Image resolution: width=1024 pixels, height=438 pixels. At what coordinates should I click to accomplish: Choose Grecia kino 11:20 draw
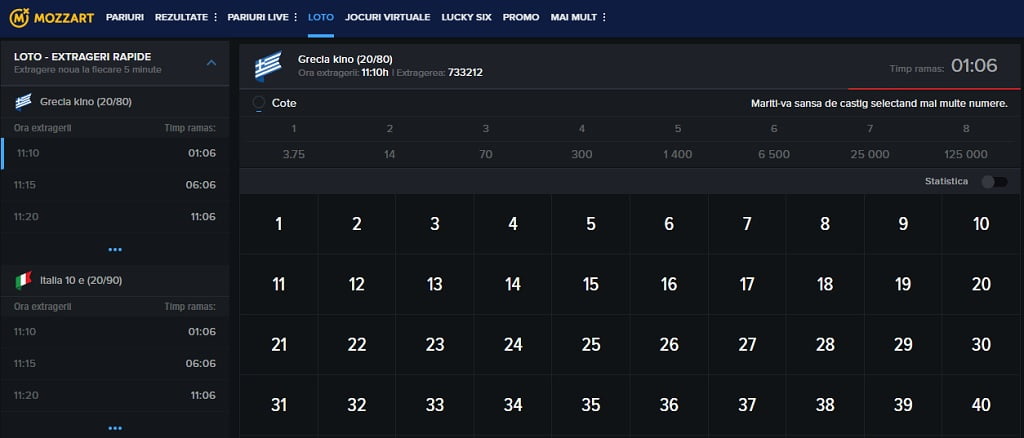pos(115,217)
